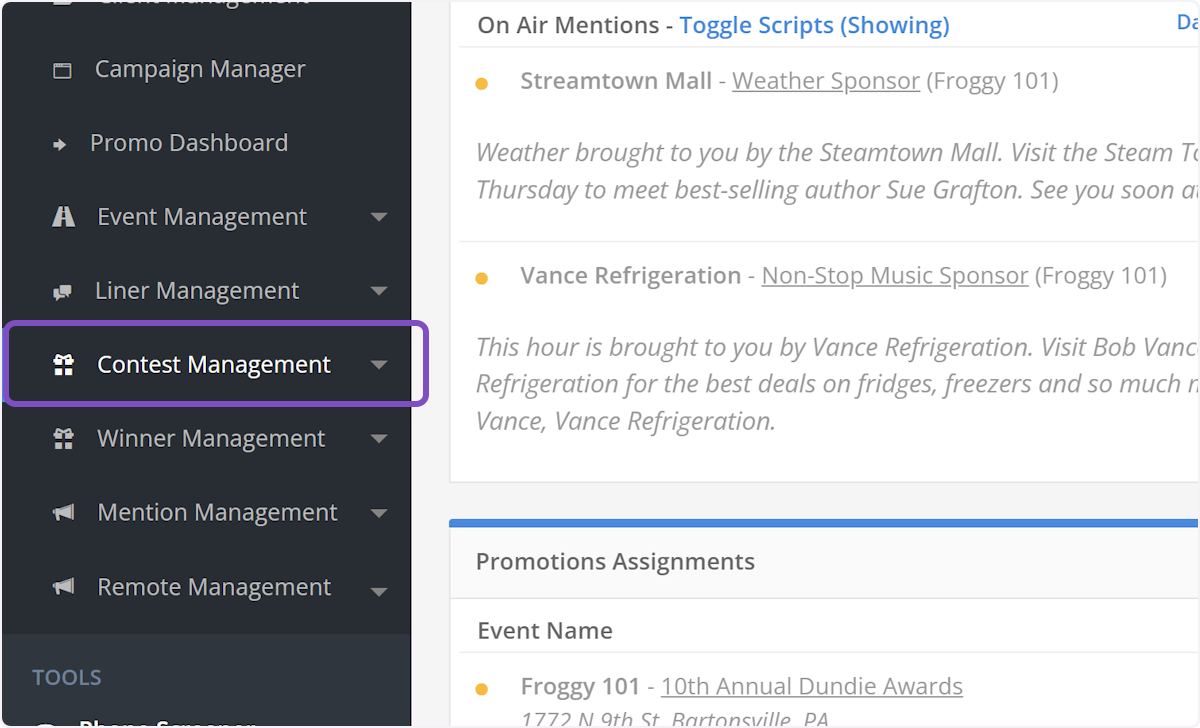
Task: Select the Campaign Manager icon in sidebar
Action: [63, 69]
